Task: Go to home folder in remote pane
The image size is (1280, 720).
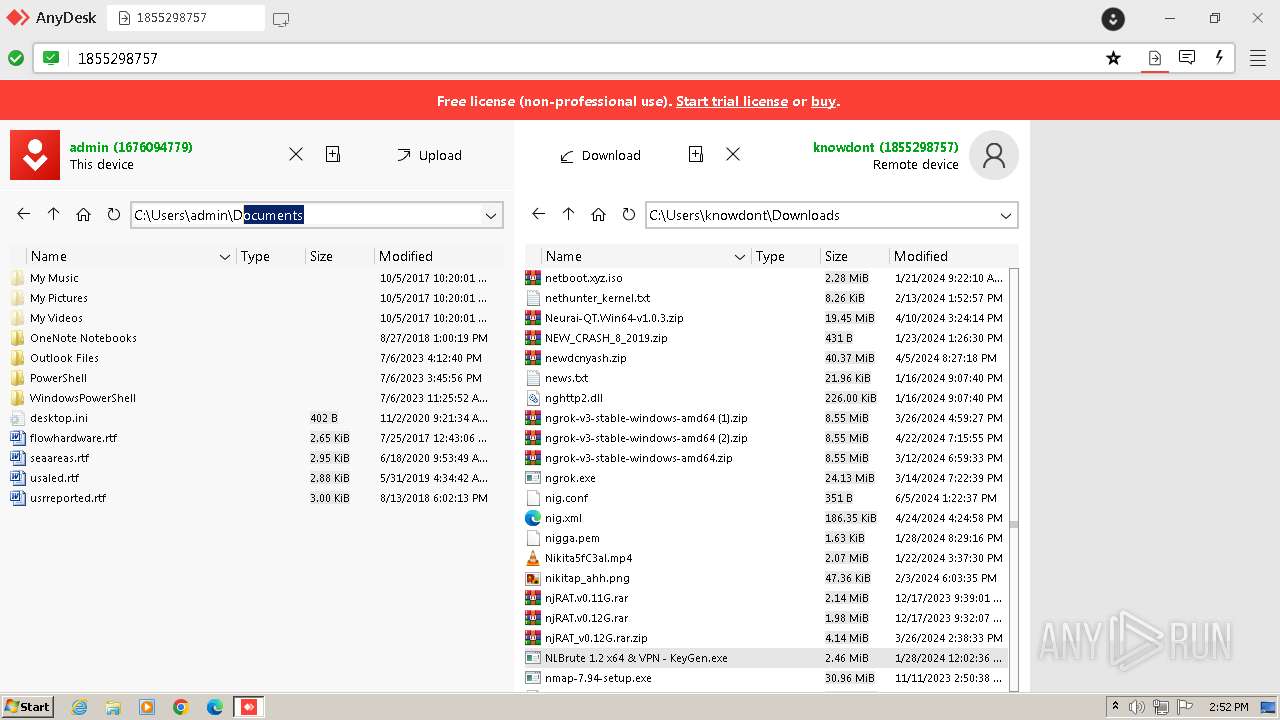Action: [x=598, y=214]
